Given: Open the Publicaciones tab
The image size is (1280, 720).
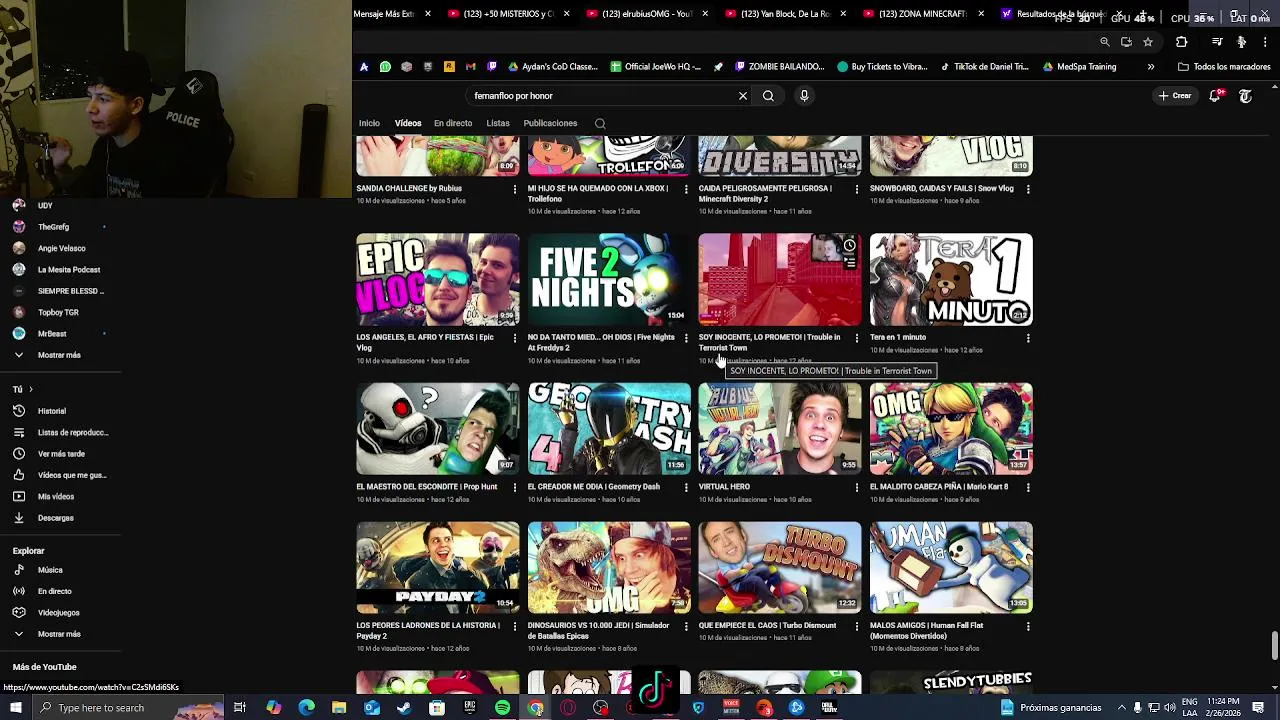Looking at the screenshot, I should (550, 123).
